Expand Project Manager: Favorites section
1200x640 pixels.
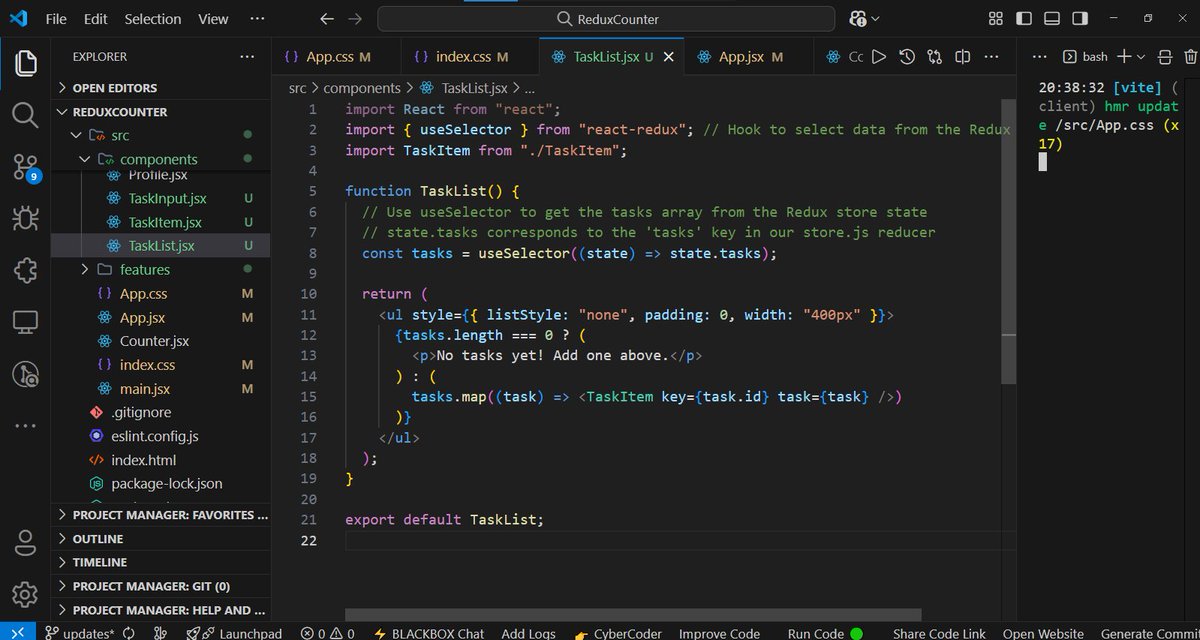click(x=160, y=515)
